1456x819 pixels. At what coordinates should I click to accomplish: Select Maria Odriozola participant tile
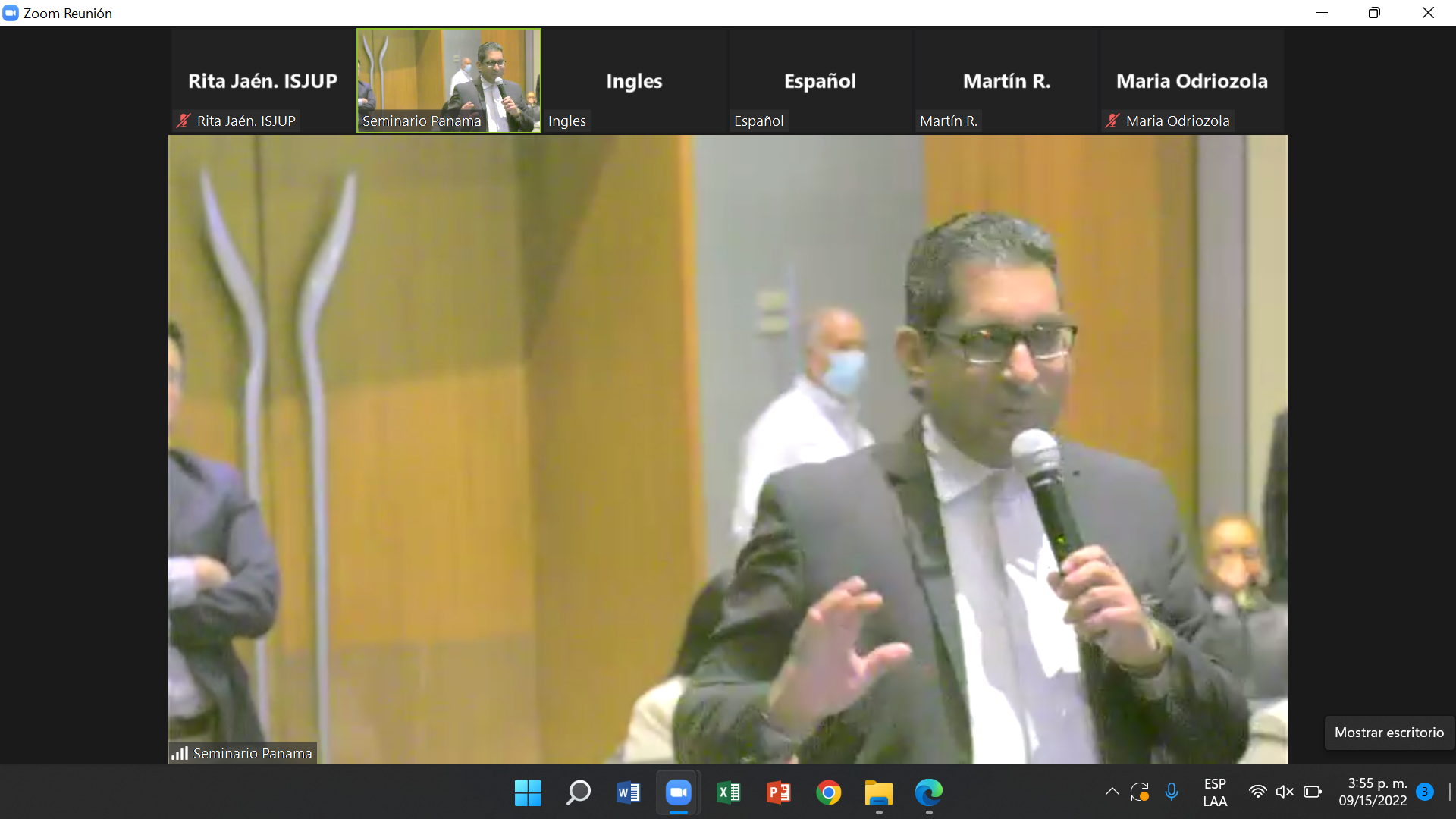(x=1192, y=81)
